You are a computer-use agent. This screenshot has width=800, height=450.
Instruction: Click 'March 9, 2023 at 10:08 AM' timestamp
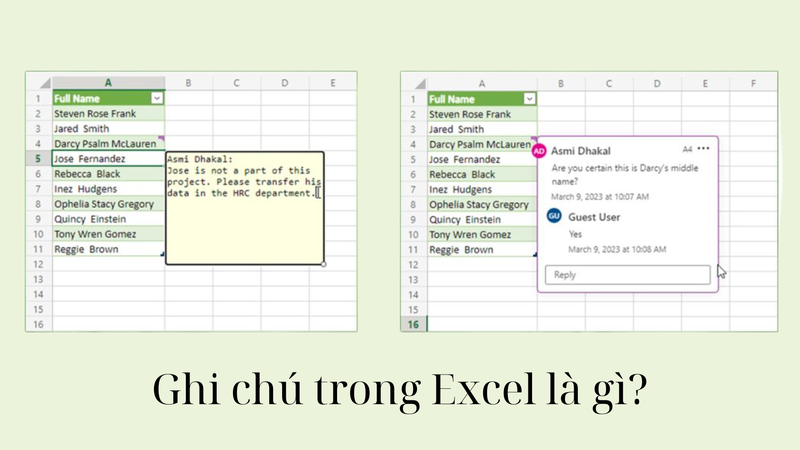617,249
